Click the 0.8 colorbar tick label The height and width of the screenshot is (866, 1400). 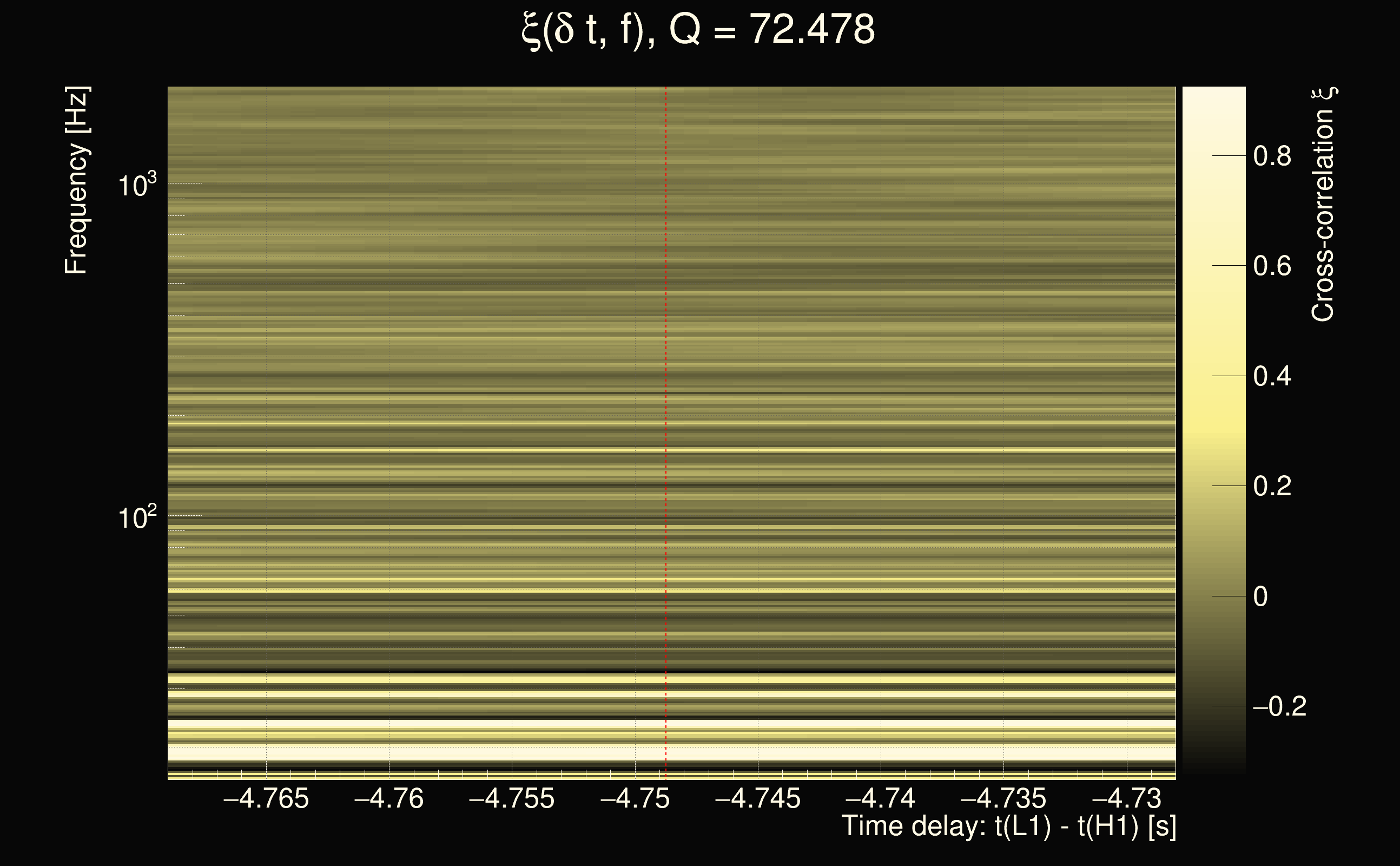(1272, 156)
